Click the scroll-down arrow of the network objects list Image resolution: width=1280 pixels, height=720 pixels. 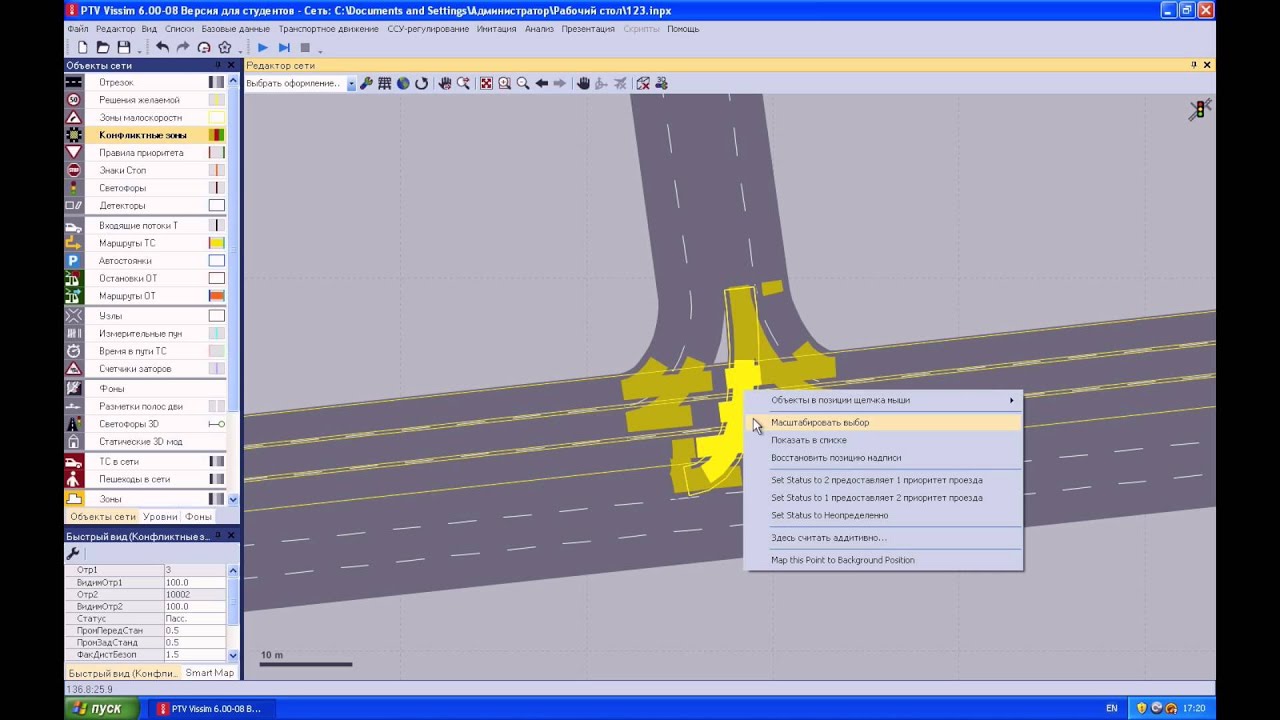pyautogui.click(x=234, y=499)
